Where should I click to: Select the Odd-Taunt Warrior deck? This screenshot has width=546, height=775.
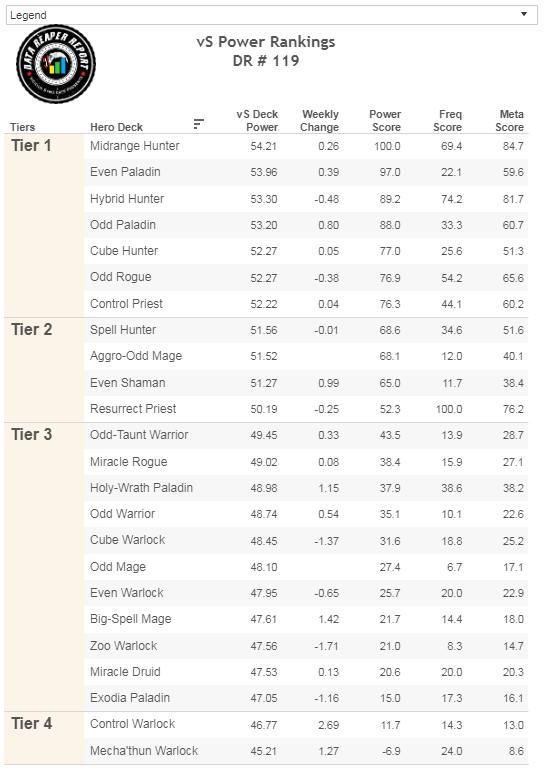(x=139, y=435)
